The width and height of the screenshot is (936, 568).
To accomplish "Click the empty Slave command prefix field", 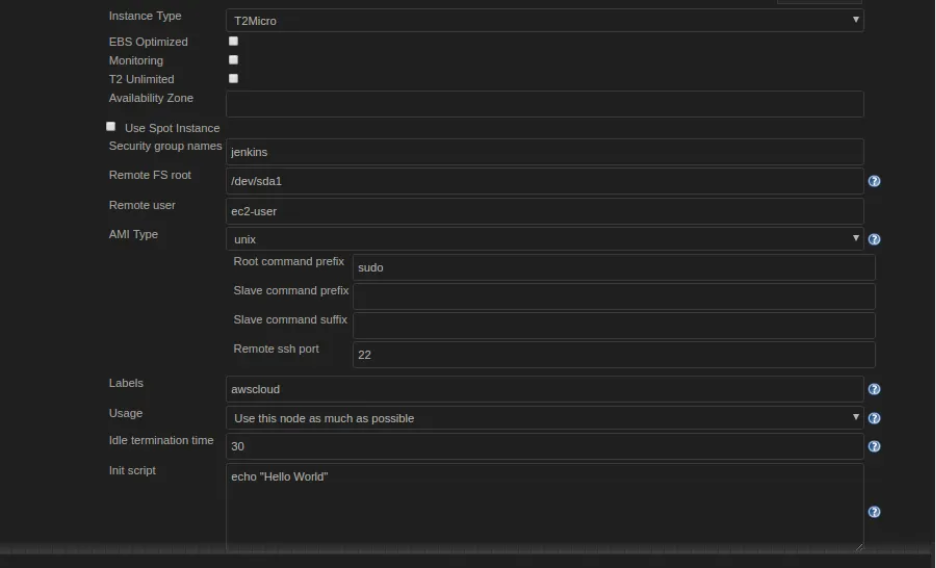I will click(x=613, y=296).
